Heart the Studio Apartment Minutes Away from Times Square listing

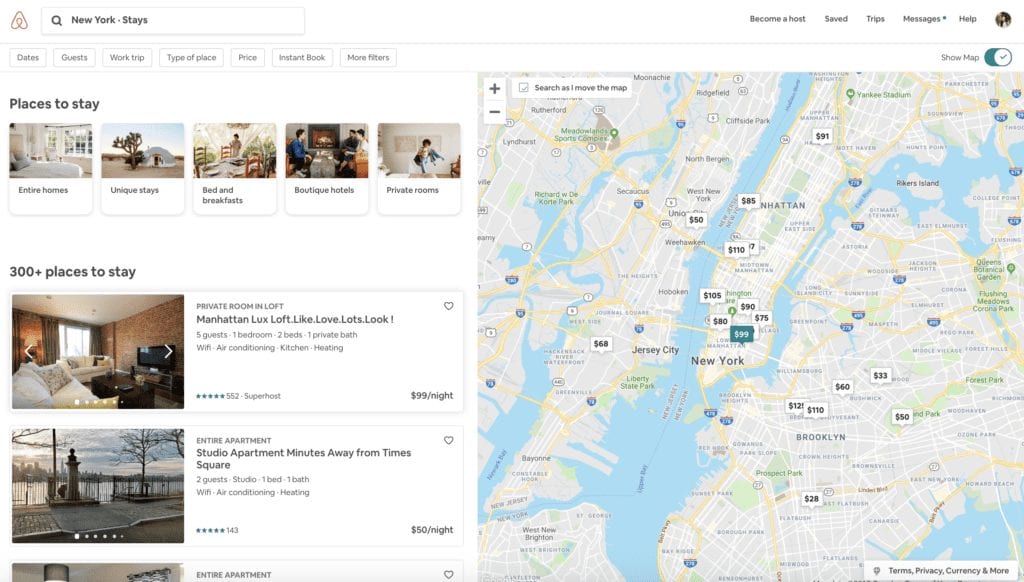click(x=449, y=440)
